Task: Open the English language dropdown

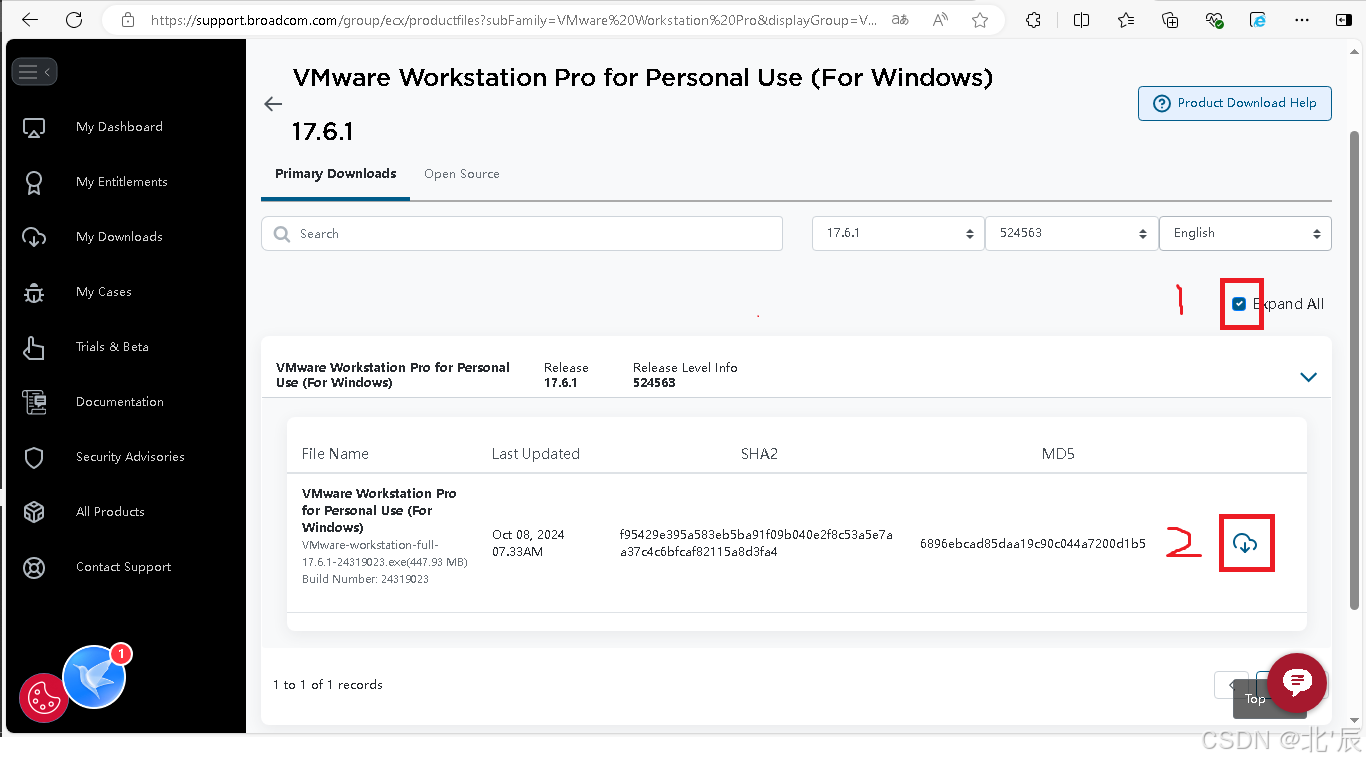Action: (x=1245, y=233)
